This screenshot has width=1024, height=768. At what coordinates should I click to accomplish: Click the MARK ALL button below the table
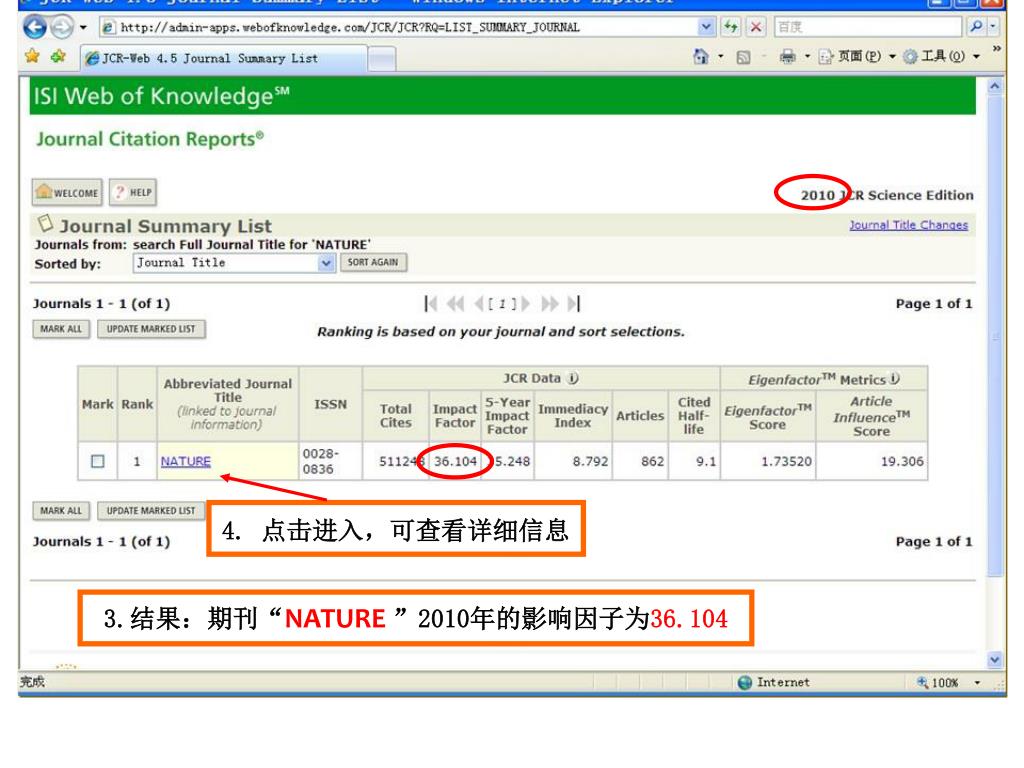tap(61, 511)
